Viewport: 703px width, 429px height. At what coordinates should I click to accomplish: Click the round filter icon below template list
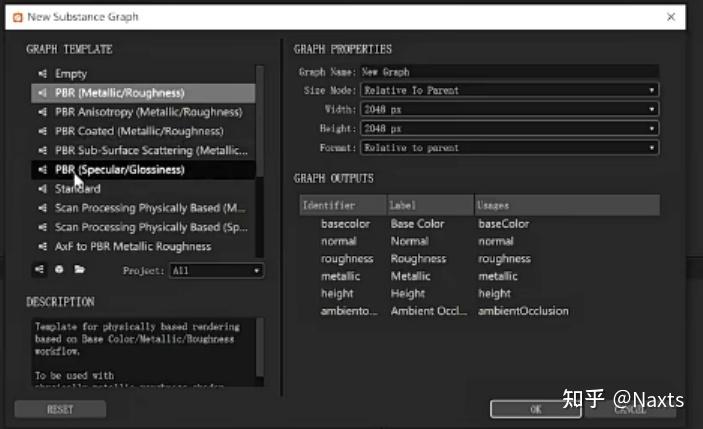pyautogui.click(x=59, y=269)
